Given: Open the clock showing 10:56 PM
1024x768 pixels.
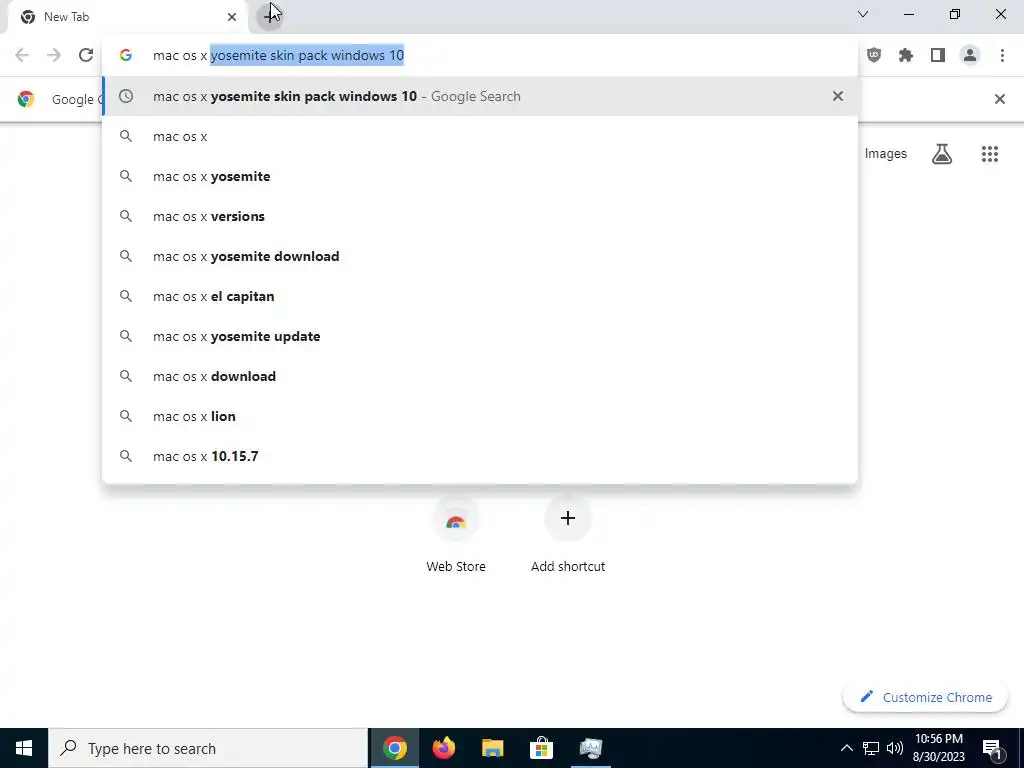Looking at the screenshot, I should pos(938,748).
